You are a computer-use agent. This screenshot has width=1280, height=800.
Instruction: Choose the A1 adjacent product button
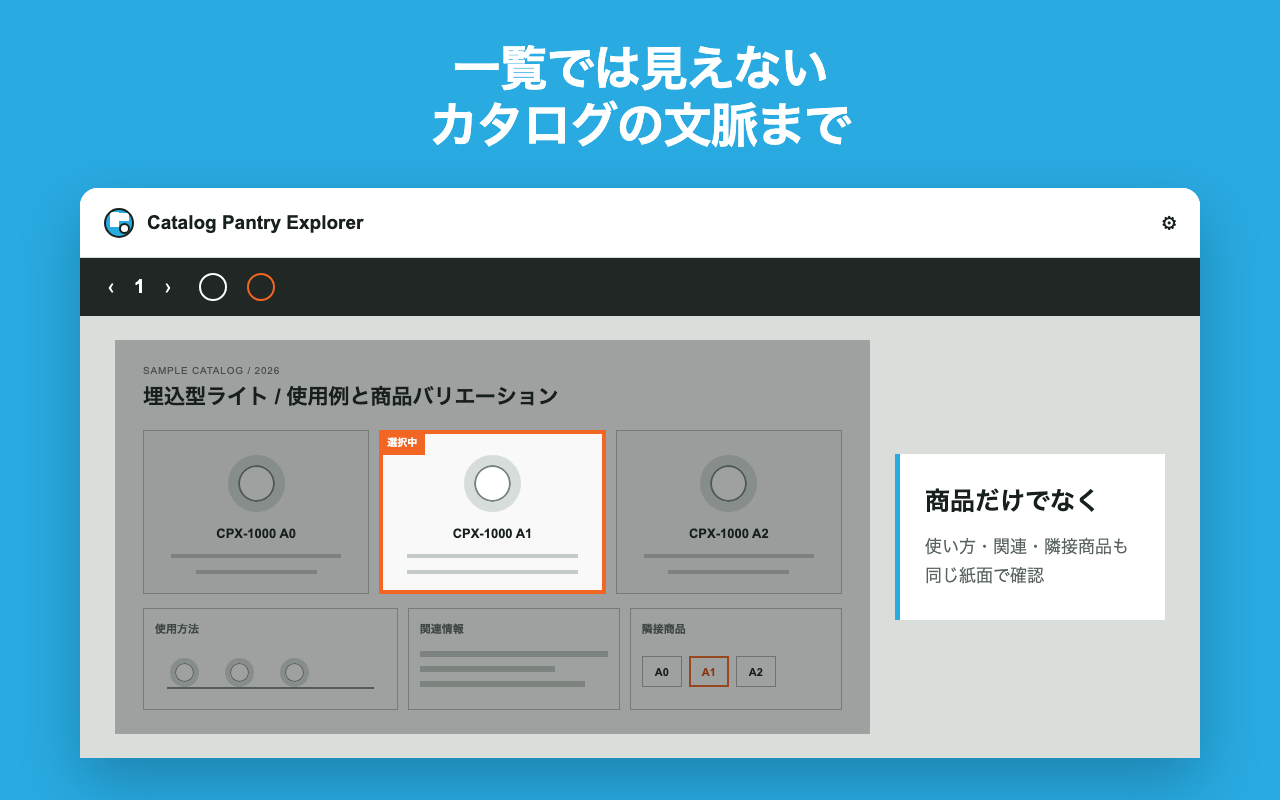[709, 672]
